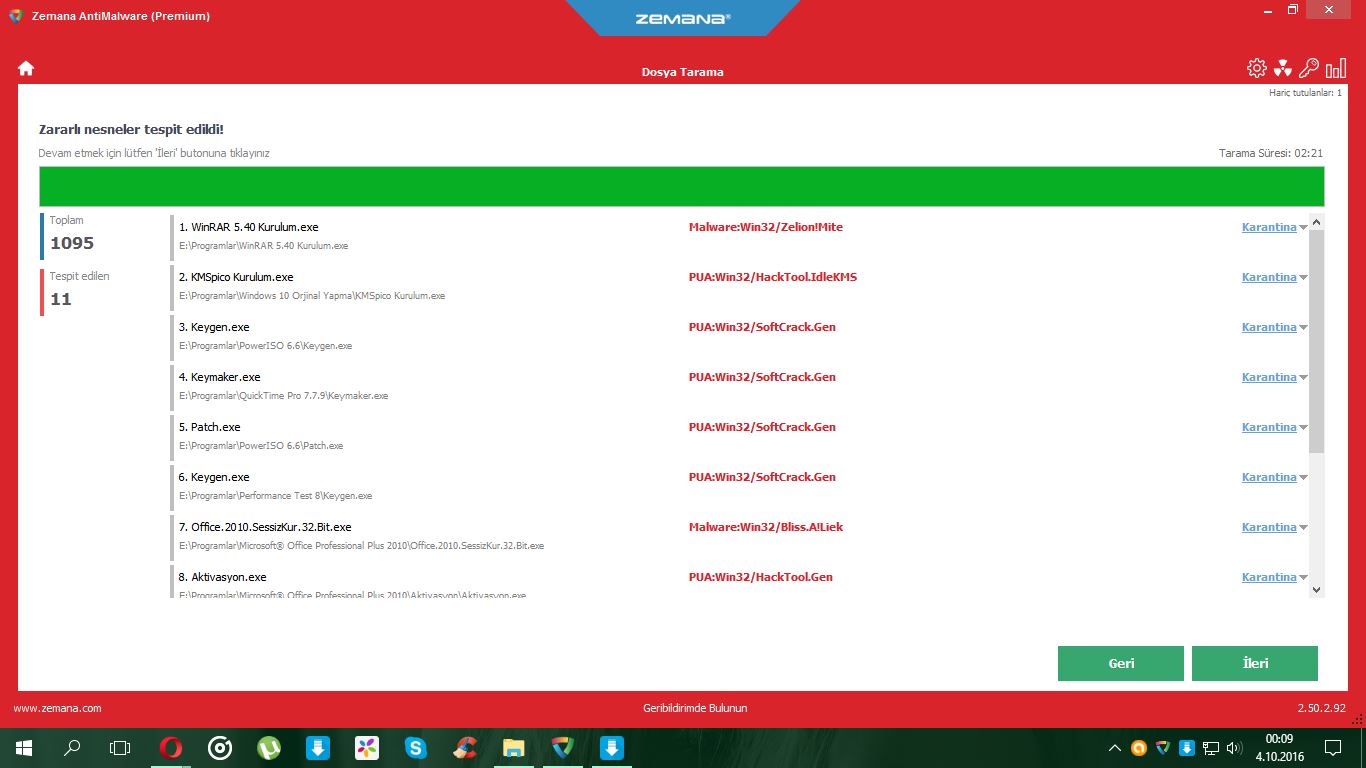Image resolution: width=1366 pixels, height=768 pixels.
Task: Click the Zemana shield taskbar icon
Action: point(563,747)
